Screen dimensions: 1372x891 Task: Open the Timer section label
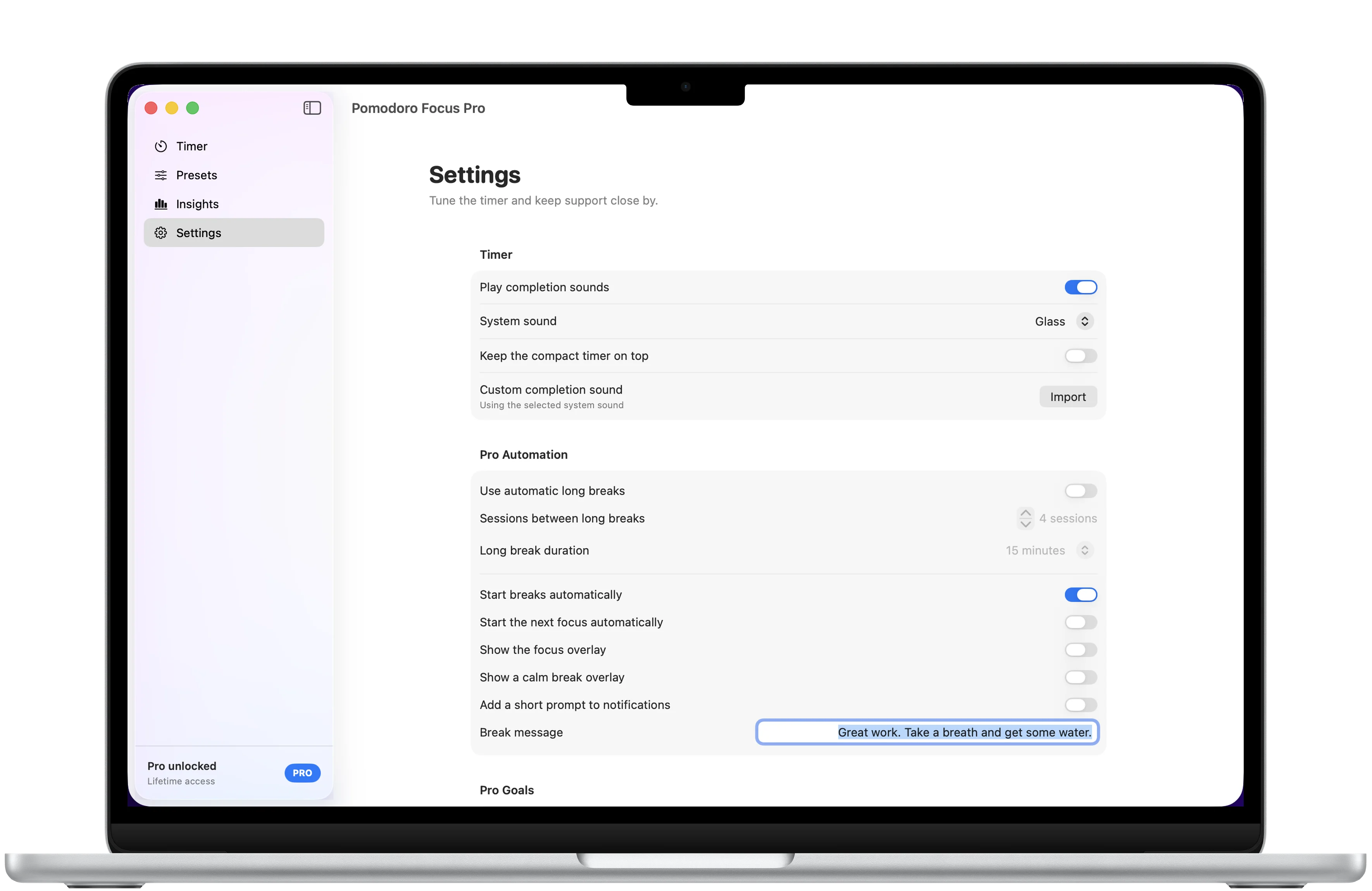pyautogui.click(x=191, y=146)
